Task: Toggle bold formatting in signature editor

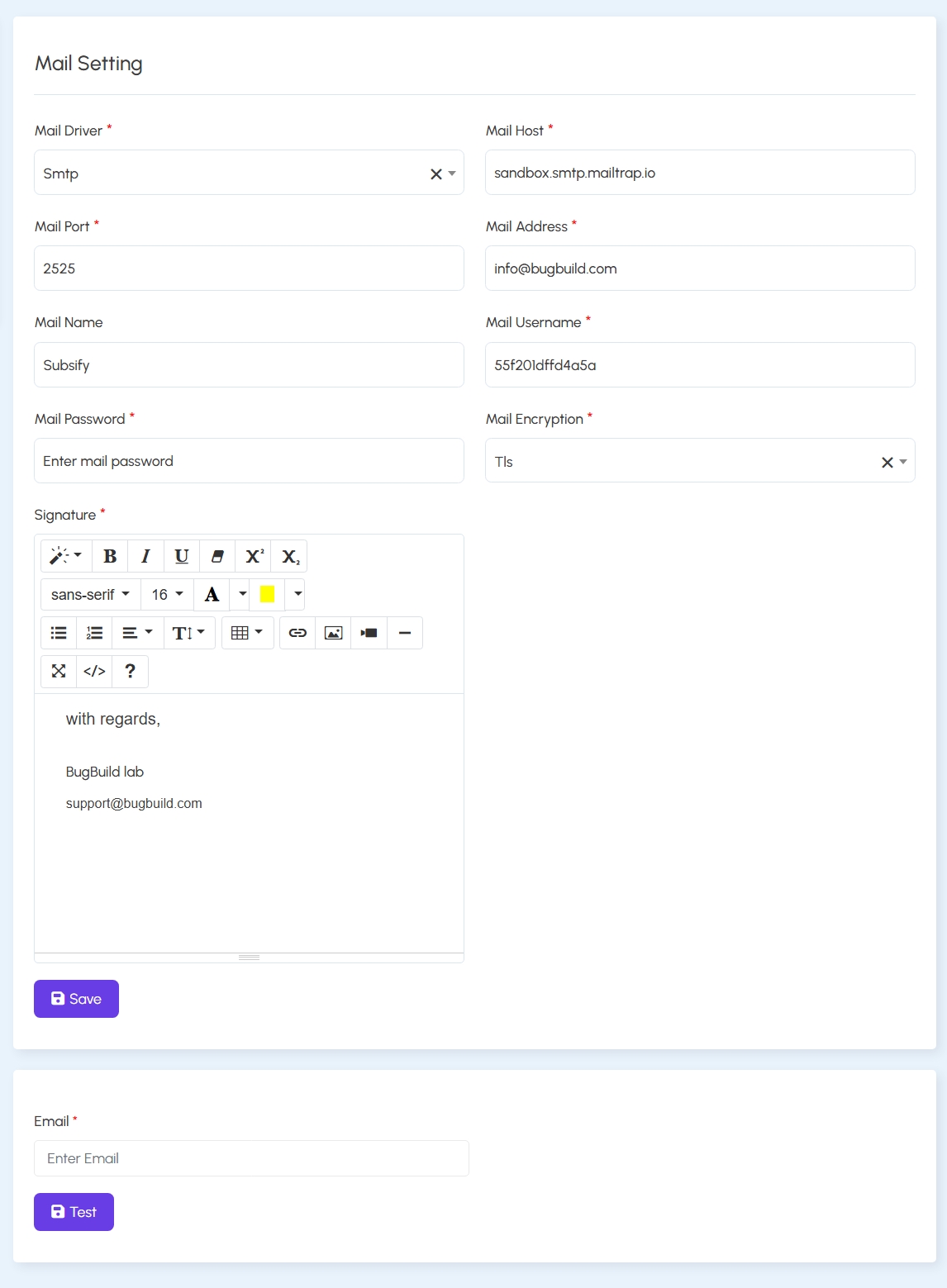Action: coord(110,556)
